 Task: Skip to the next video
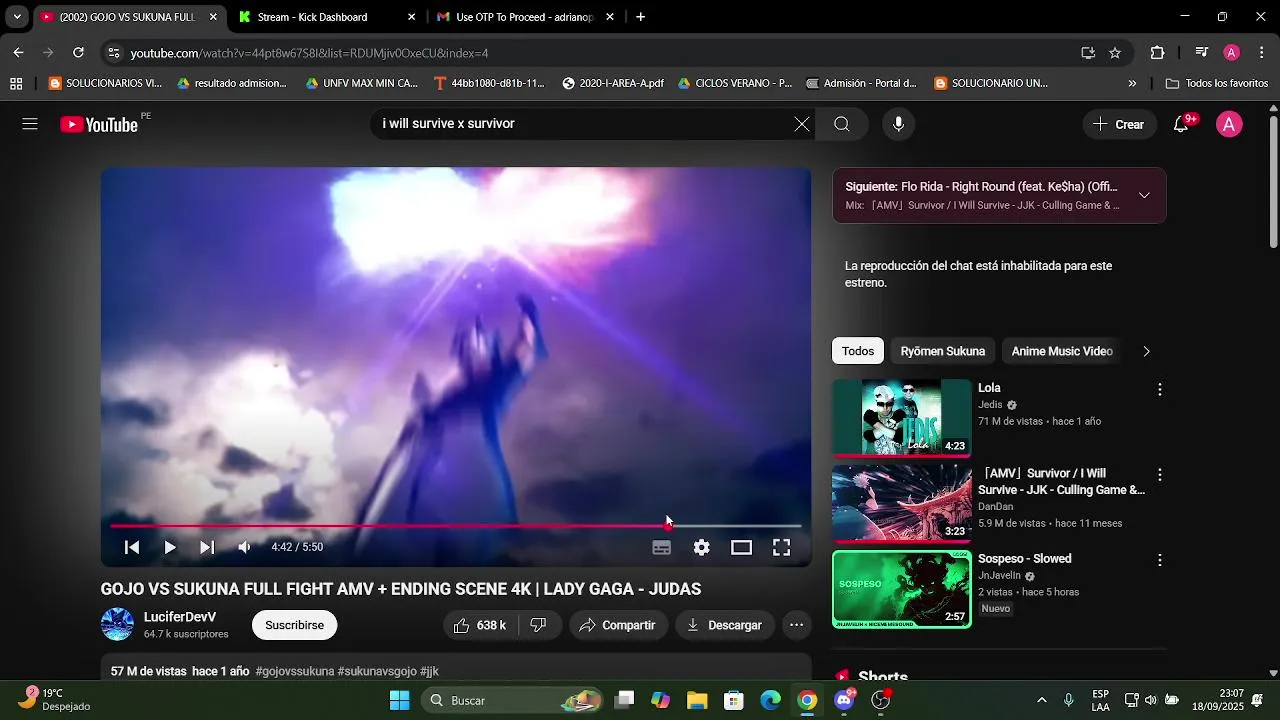(x=207, y=547)
